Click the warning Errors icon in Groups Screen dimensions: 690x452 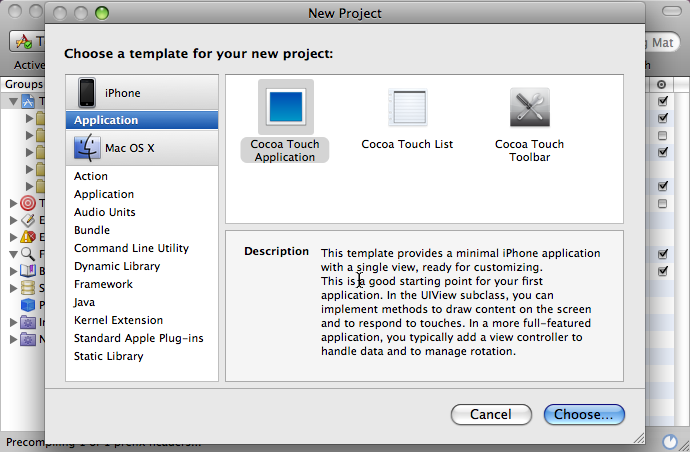pyautogui.click(x=28, y=237)
